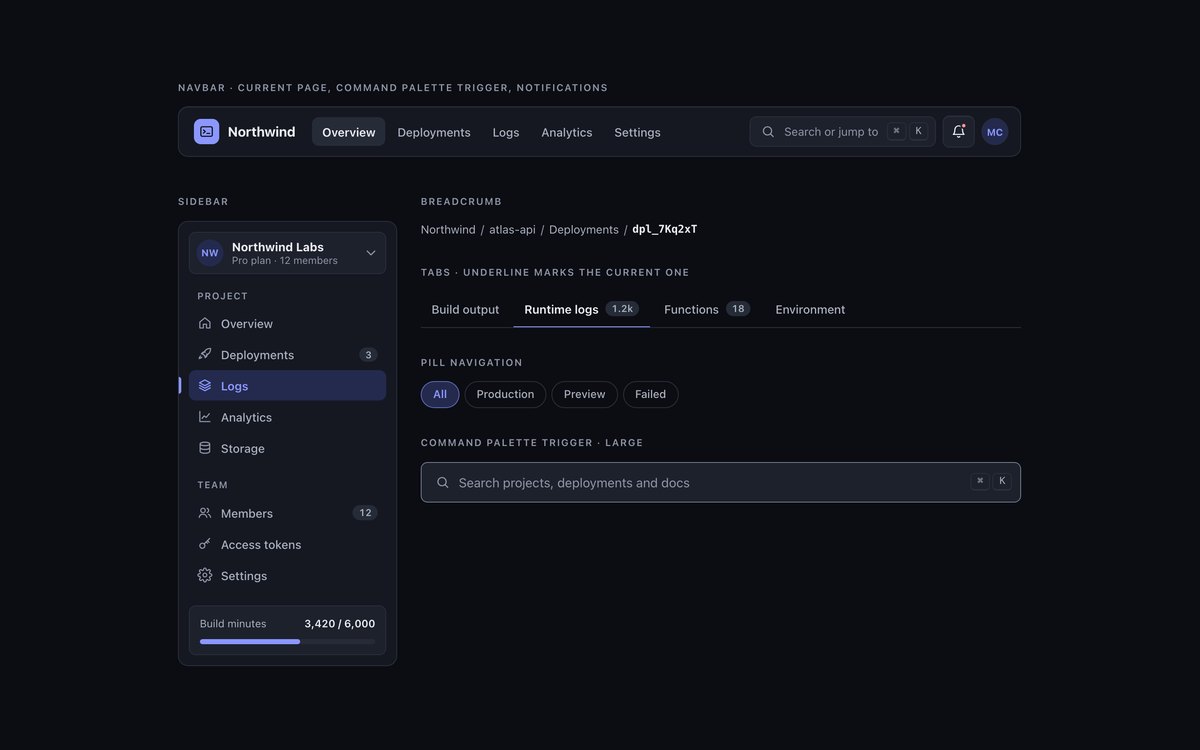The width and height of the screenshot is (1200, 750).
Task: Click the large command palette search icon
Action: (x=443, y=482)
